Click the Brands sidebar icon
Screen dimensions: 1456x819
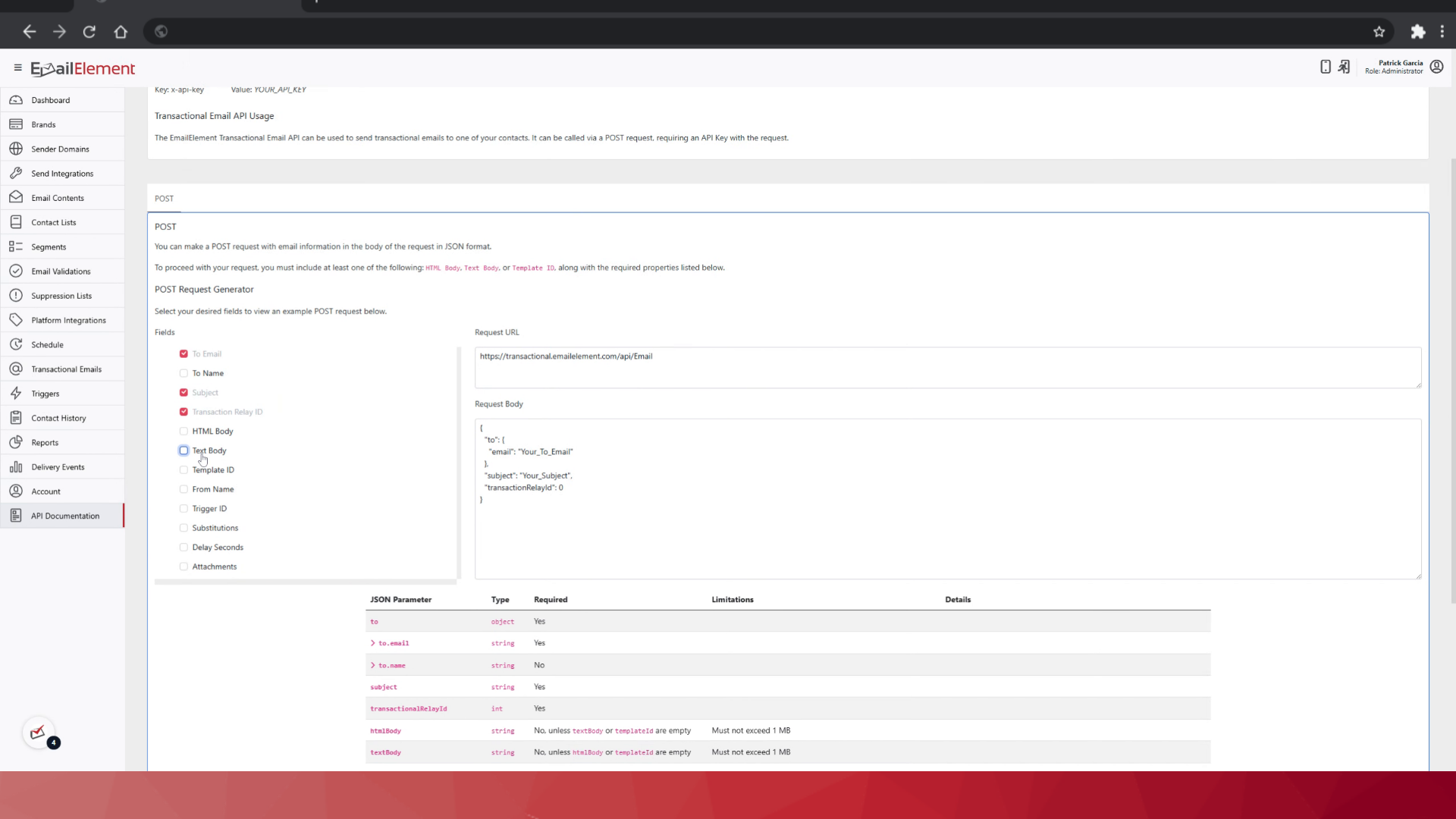[16, 124]
